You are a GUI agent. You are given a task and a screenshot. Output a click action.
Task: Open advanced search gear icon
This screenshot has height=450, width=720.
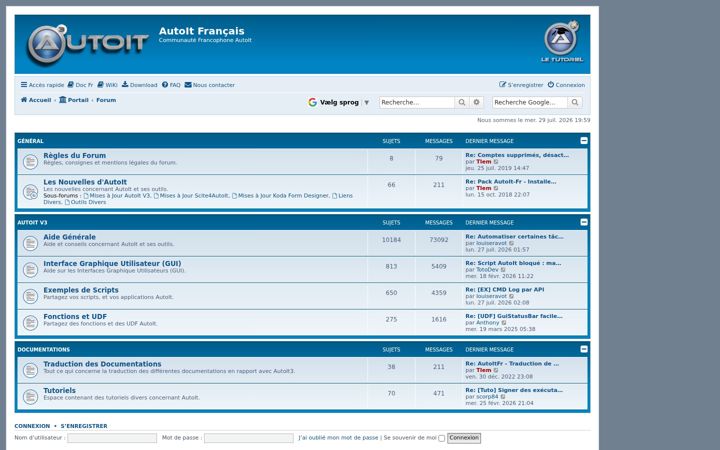[x=477, y=102]
